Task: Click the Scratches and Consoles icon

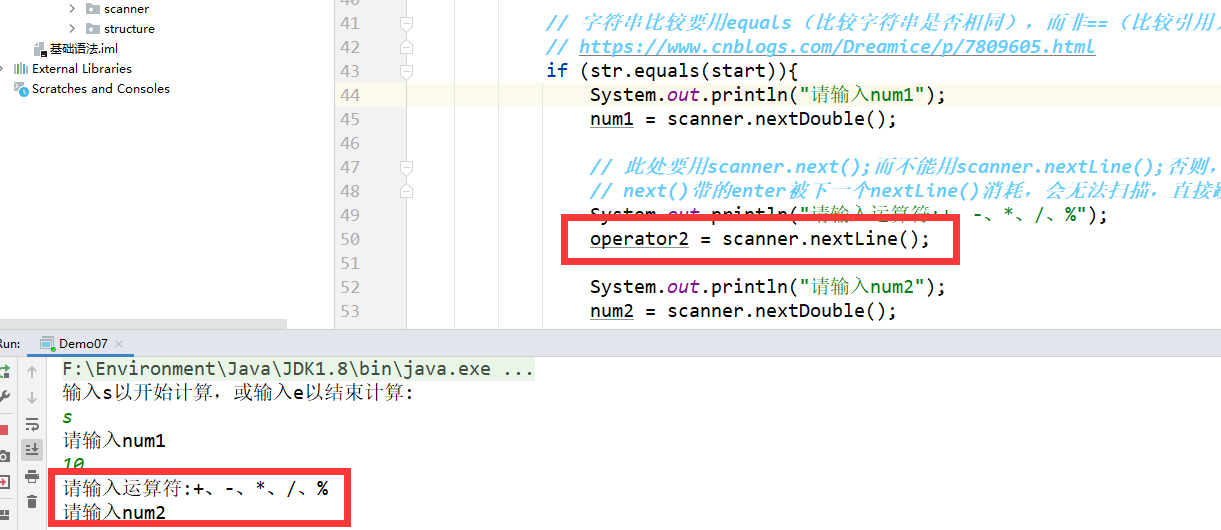Action: pyautogui.click(x=20, y=89)
